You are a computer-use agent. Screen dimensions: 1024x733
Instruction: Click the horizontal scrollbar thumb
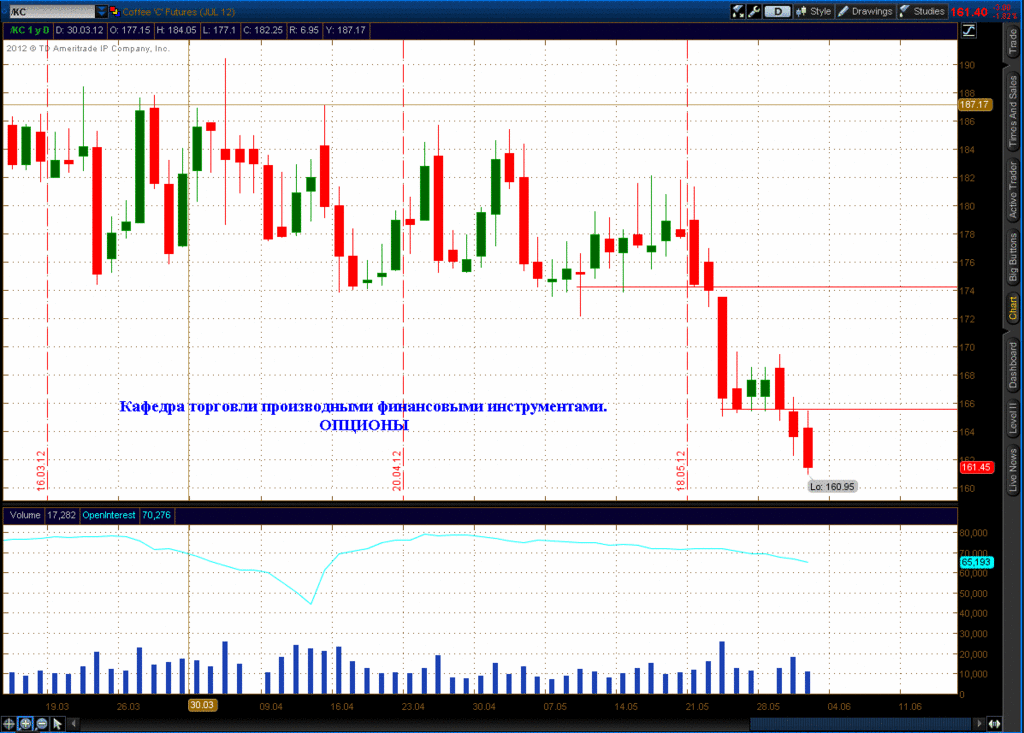coord(860,723)
